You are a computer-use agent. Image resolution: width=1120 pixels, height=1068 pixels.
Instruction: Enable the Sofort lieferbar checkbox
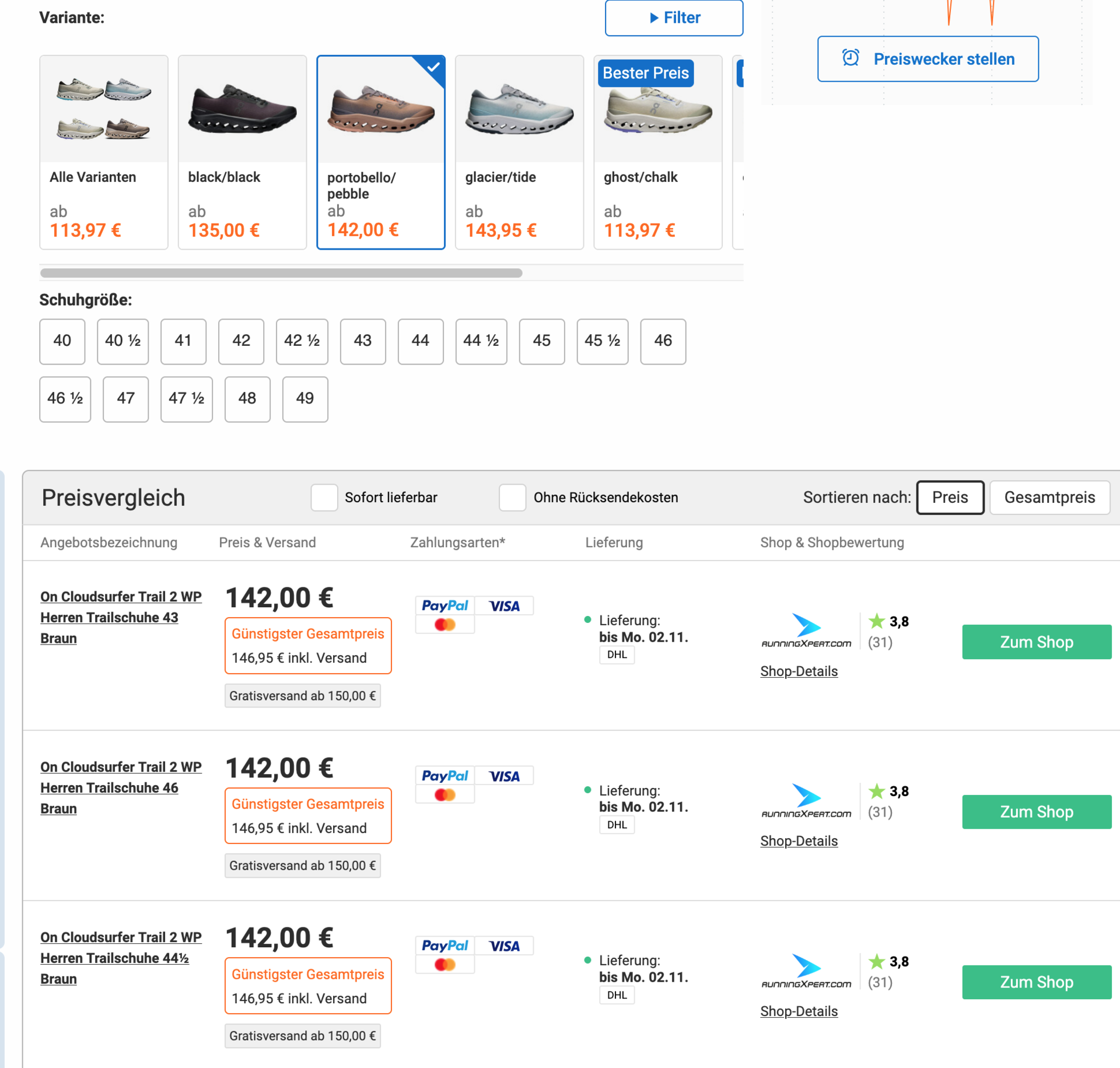point(324,498)
